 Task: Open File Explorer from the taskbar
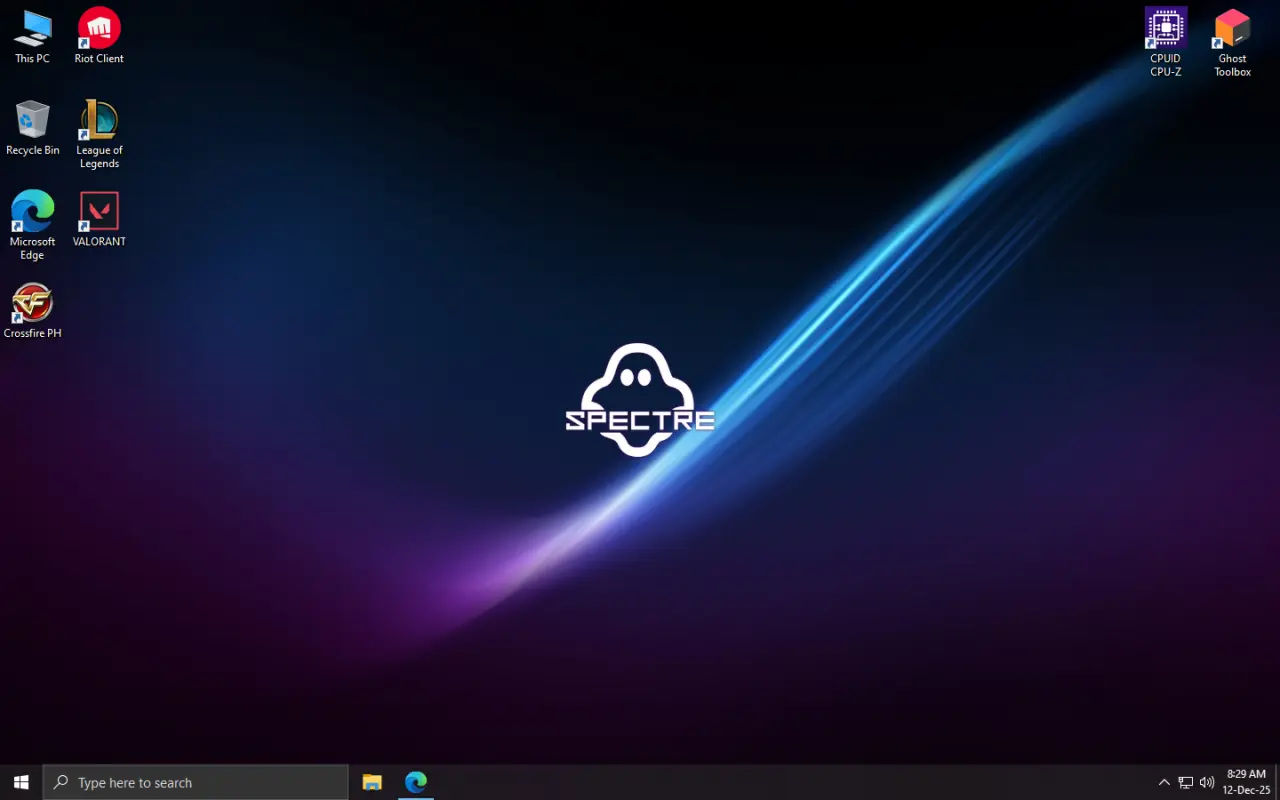372,782
